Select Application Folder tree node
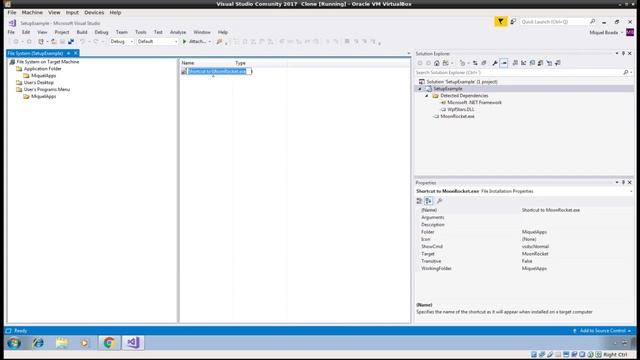 coord(42,69)
